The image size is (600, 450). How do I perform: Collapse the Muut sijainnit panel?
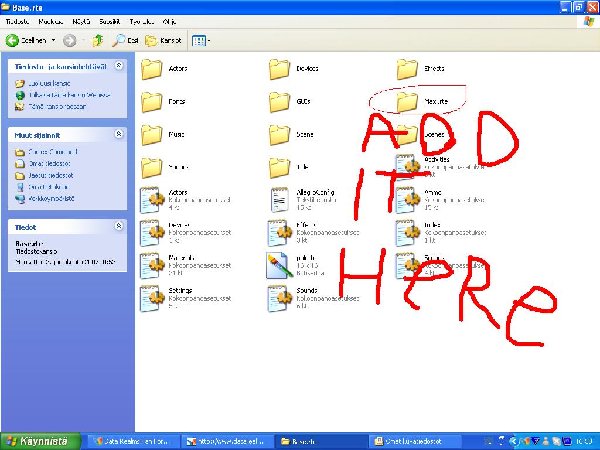119,134
